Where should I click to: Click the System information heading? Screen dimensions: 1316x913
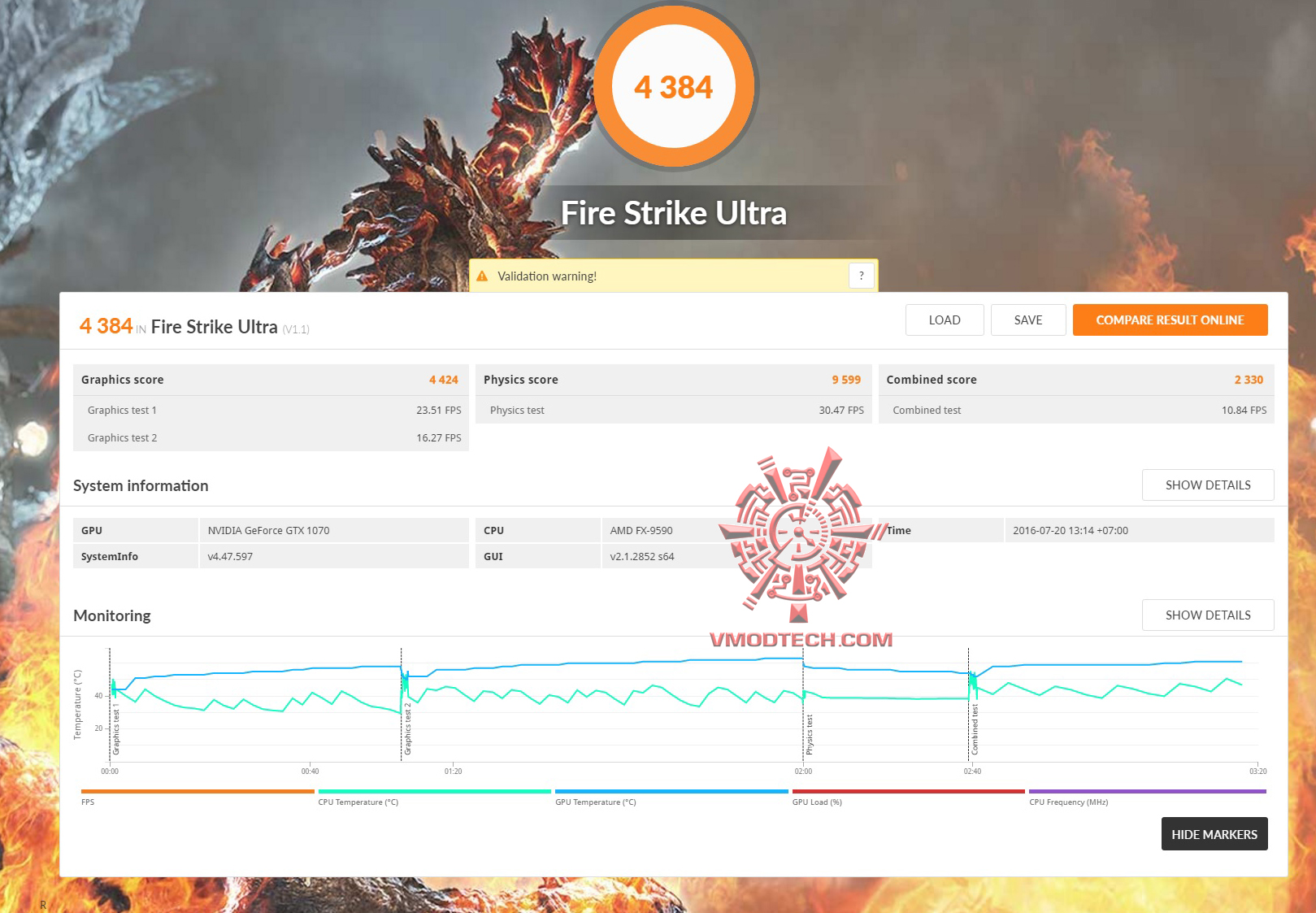click(141, 485)
